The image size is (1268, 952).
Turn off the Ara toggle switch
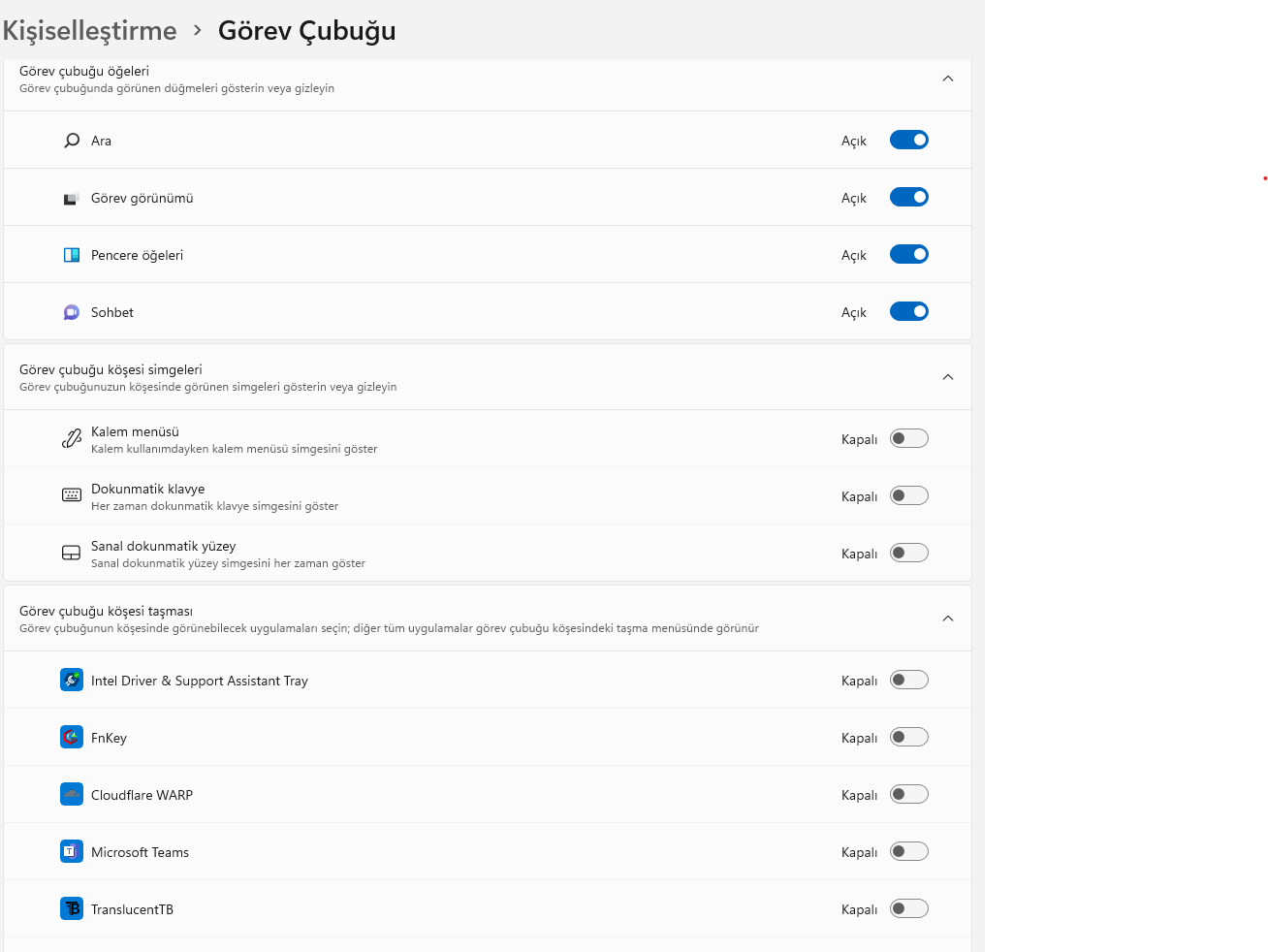point(909,141)
